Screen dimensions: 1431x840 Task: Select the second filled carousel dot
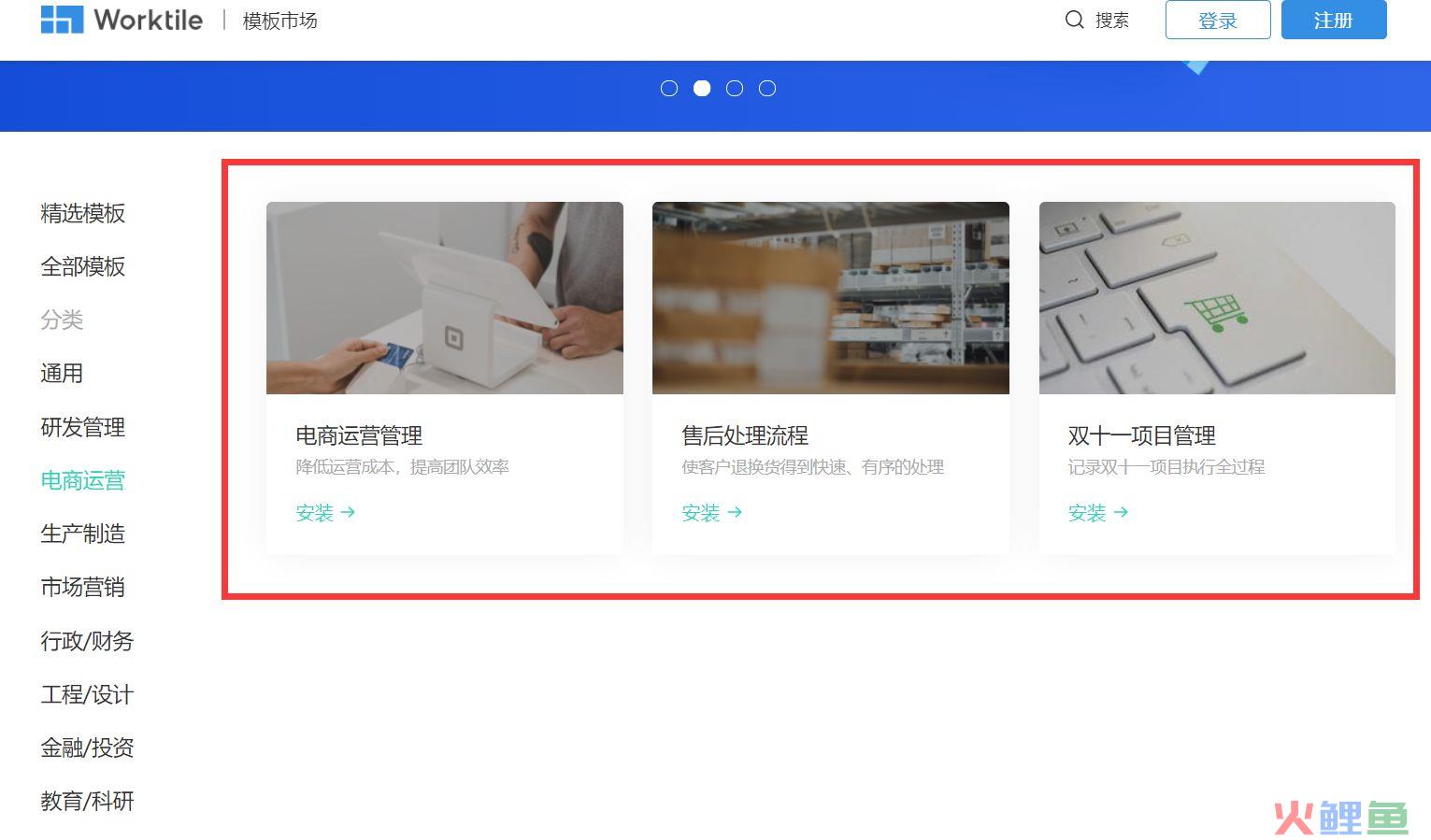pos(702,88)
